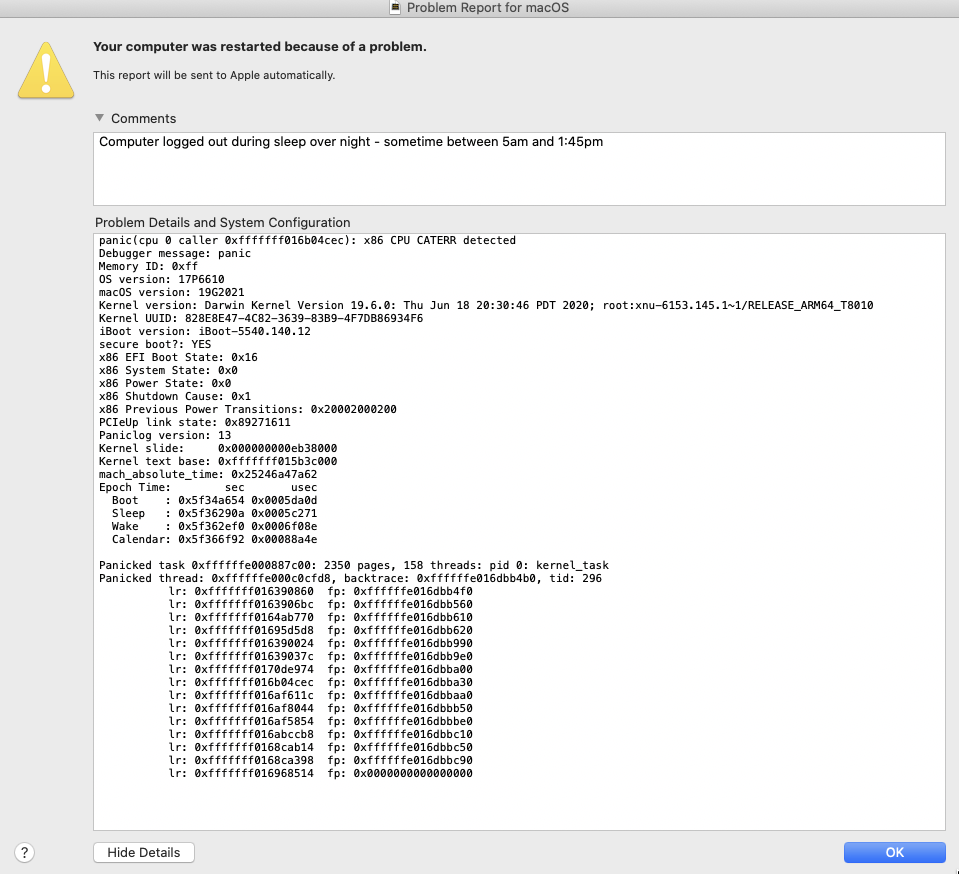Click the Sleep epoch time row

click(214, 513)
